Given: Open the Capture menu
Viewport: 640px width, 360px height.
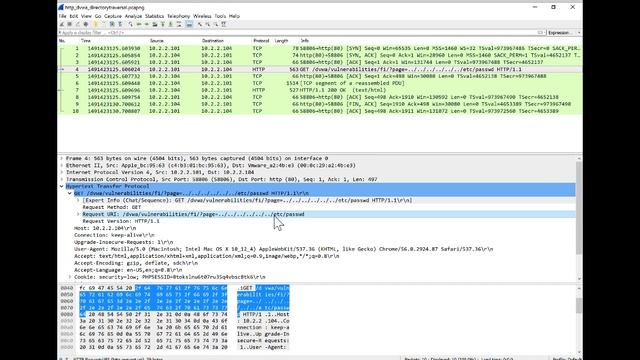Looking at the screenshot, I should pos(113,16).
